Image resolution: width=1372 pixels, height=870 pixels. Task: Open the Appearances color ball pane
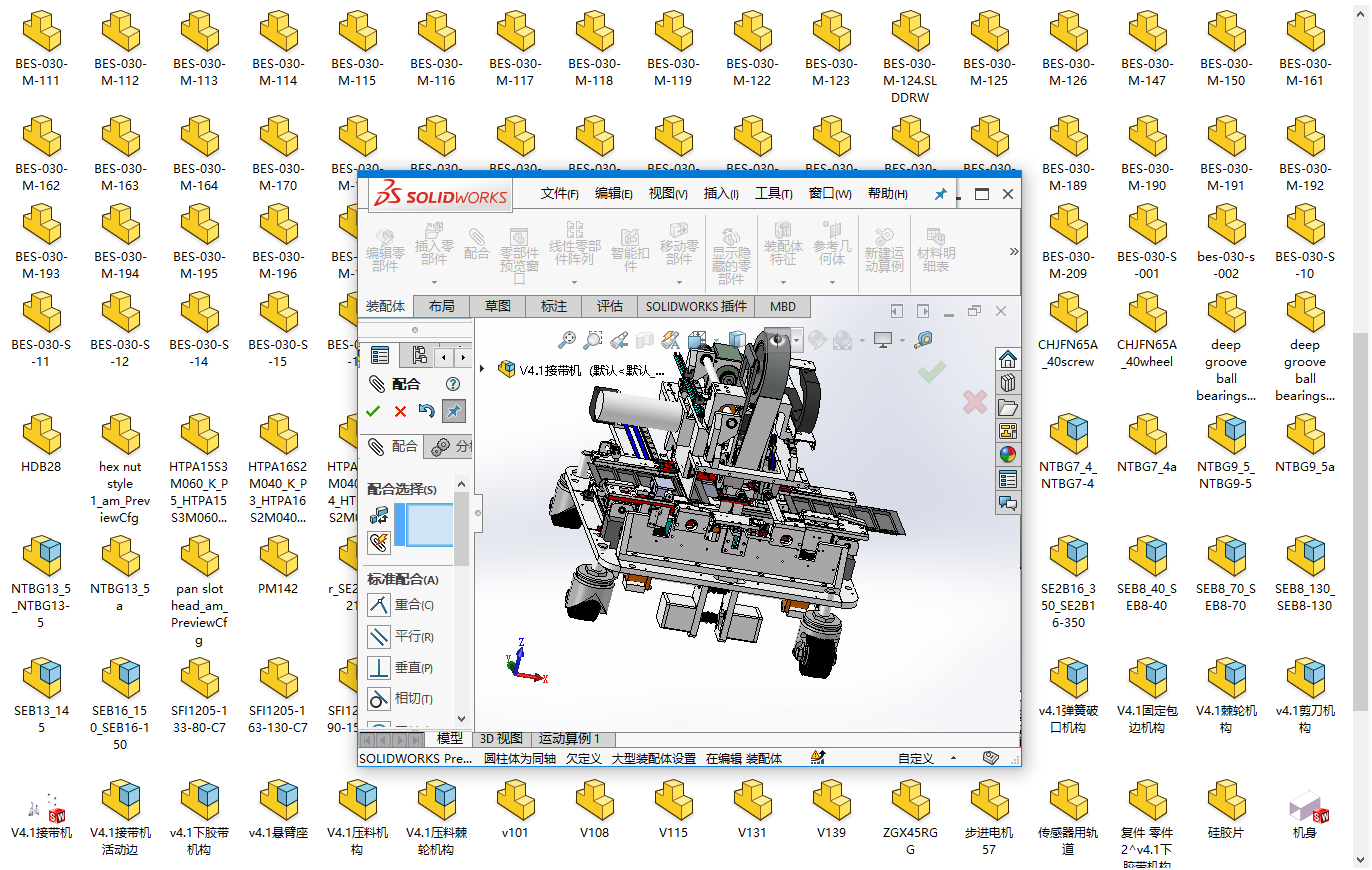1008,455
